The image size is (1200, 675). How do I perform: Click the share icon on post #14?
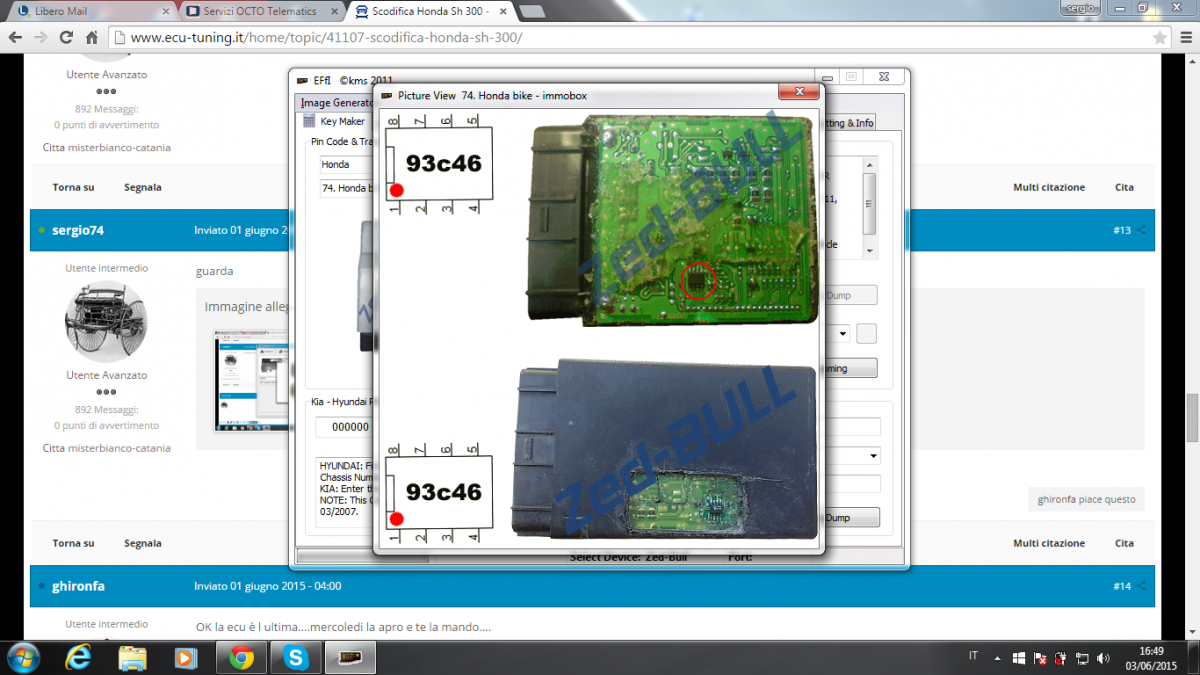click(x=1141, y=587)
